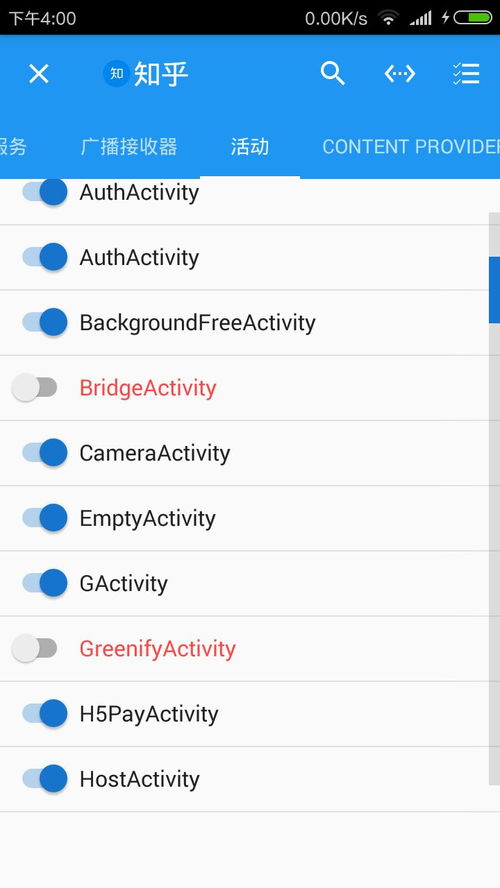The image size is (500, 888).
Task: Click the blue scrollbar thumb
Action: (x=494, y=290)
